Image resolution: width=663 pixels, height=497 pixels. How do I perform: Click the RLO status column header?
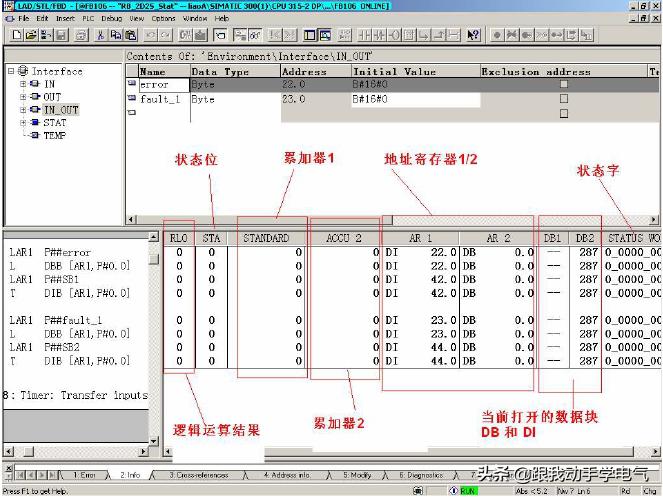click(179, 238)
